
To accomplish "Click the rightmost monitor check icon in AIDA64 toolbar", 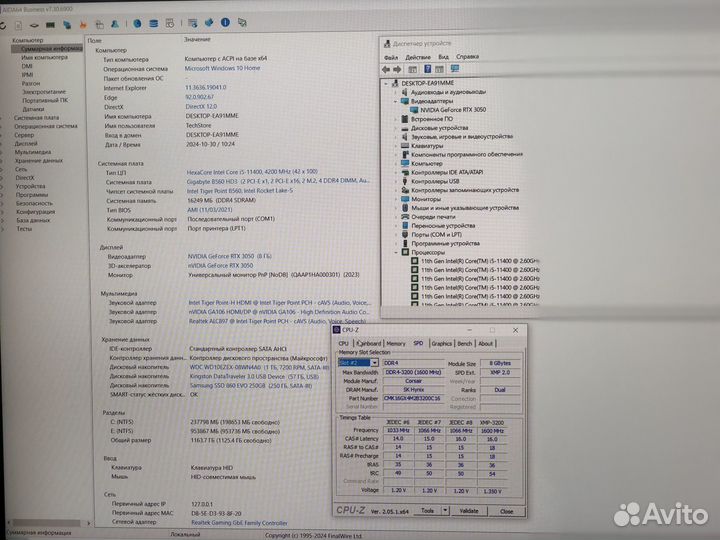I will click(242, 22).
